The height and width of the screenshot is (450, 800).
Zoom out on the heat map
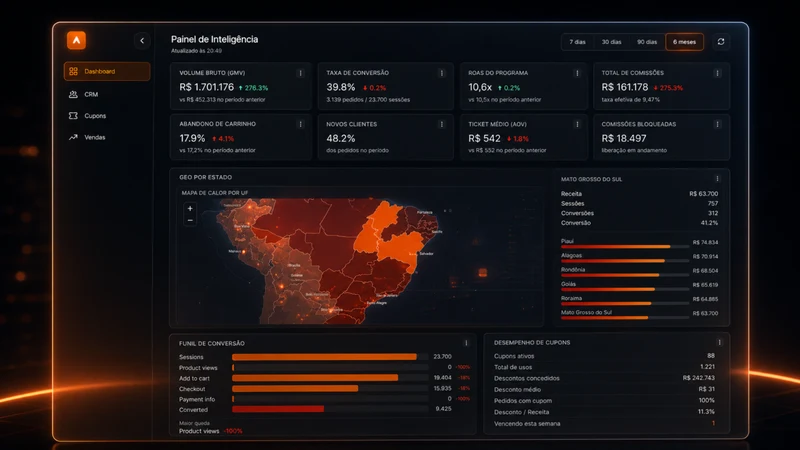point(190,220)
